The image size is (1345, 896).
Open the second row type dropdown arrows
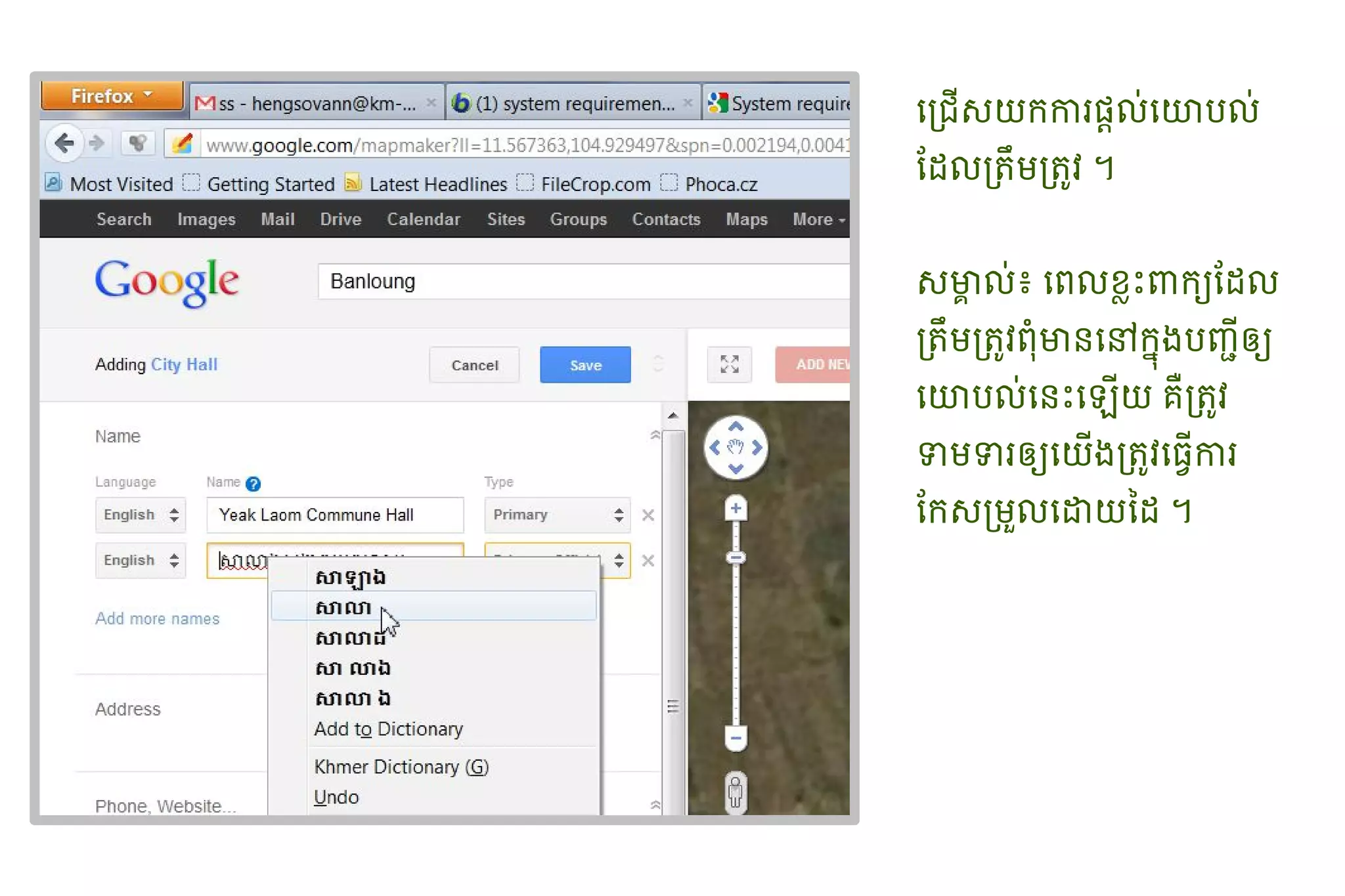(619, 560)
